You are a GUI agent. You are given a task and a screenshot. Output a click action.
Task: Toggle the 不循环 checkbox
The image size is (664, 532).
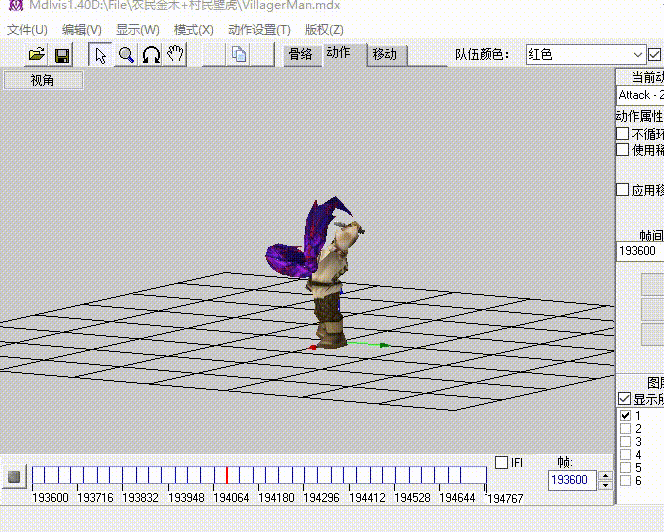pyautogui.click(x=622, y=133)
